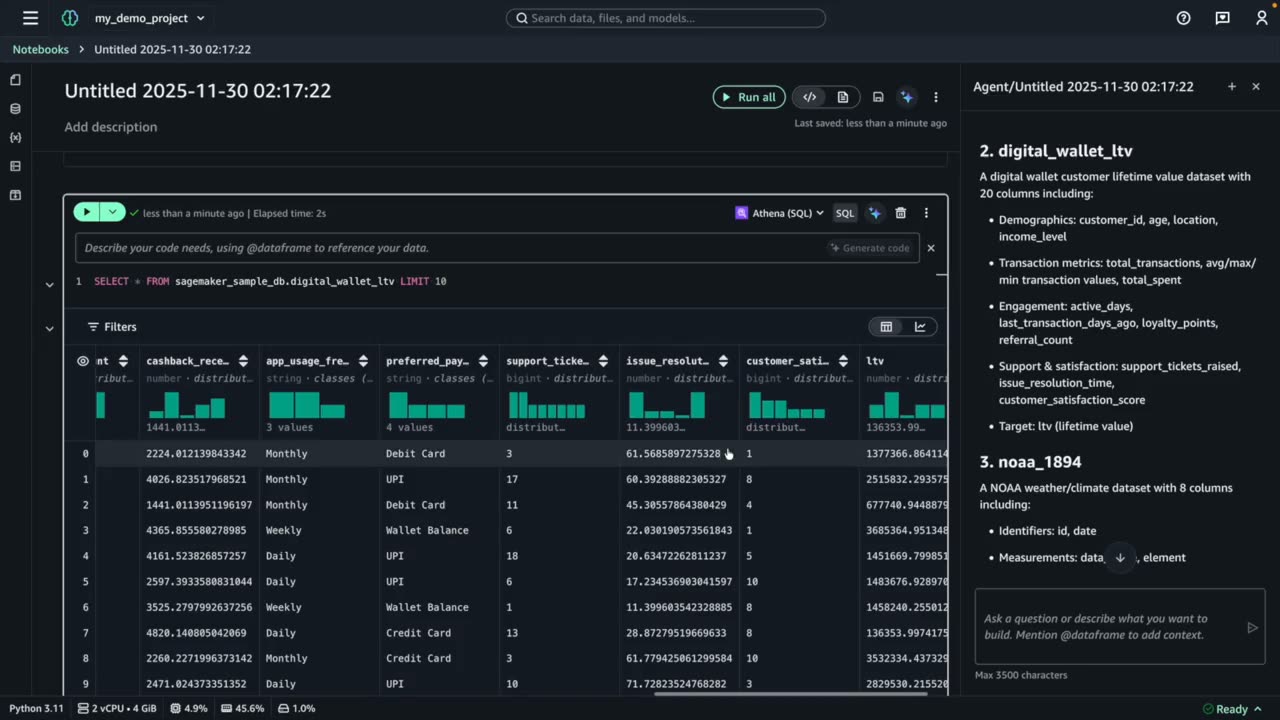Open the Filters button

(111, 327)
